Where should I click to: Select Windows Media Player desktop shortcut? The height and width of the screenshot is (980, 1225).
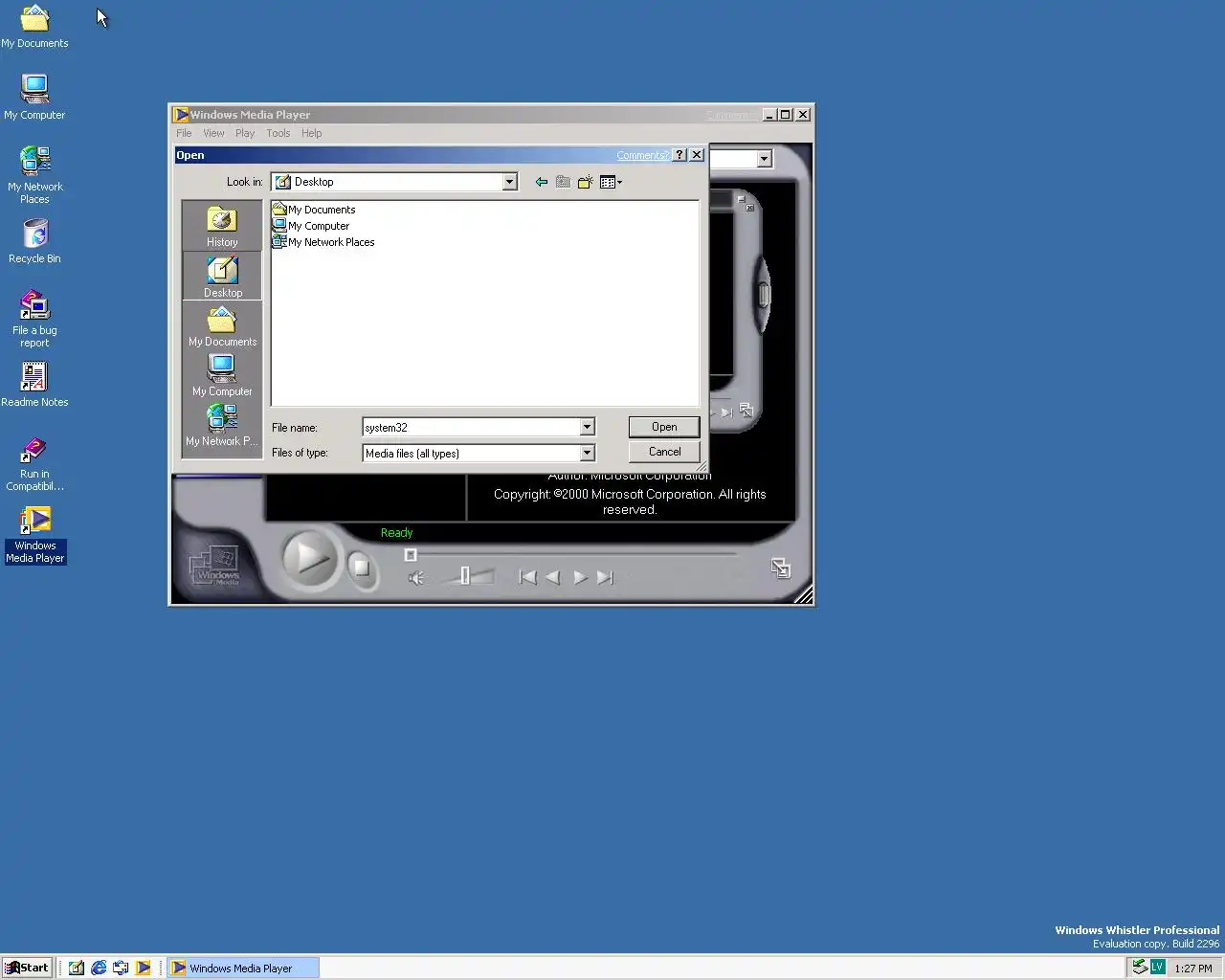[x=34, y=535]
